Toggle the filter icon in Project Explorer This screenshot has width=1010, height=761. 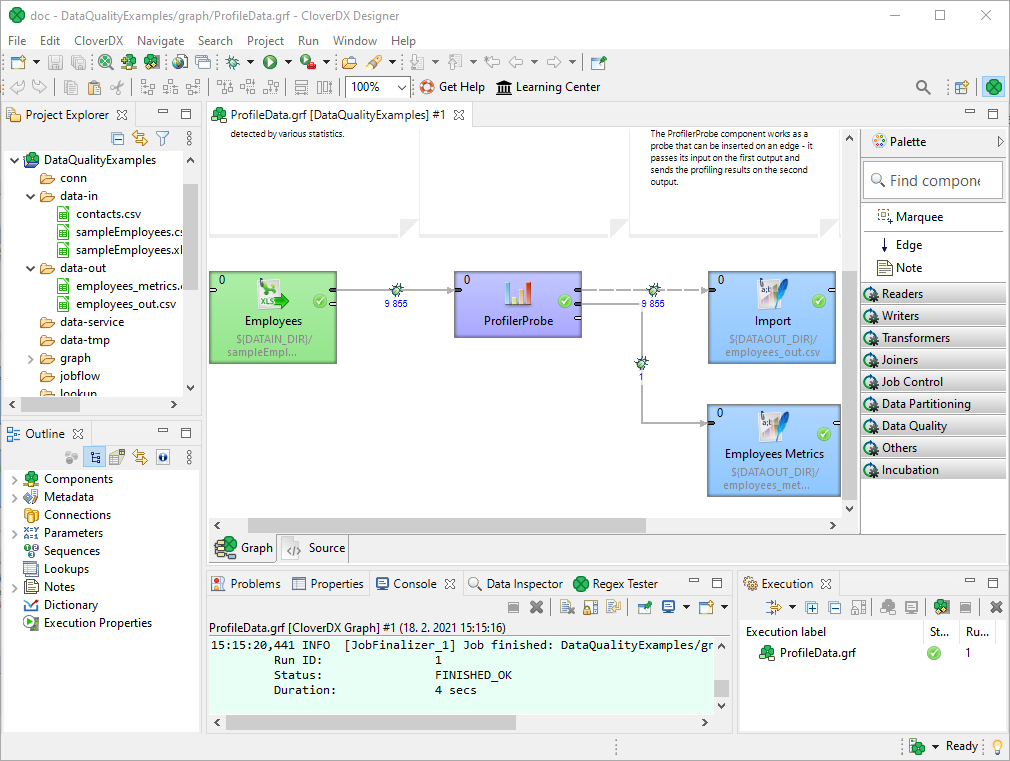[x=162, y=139]
